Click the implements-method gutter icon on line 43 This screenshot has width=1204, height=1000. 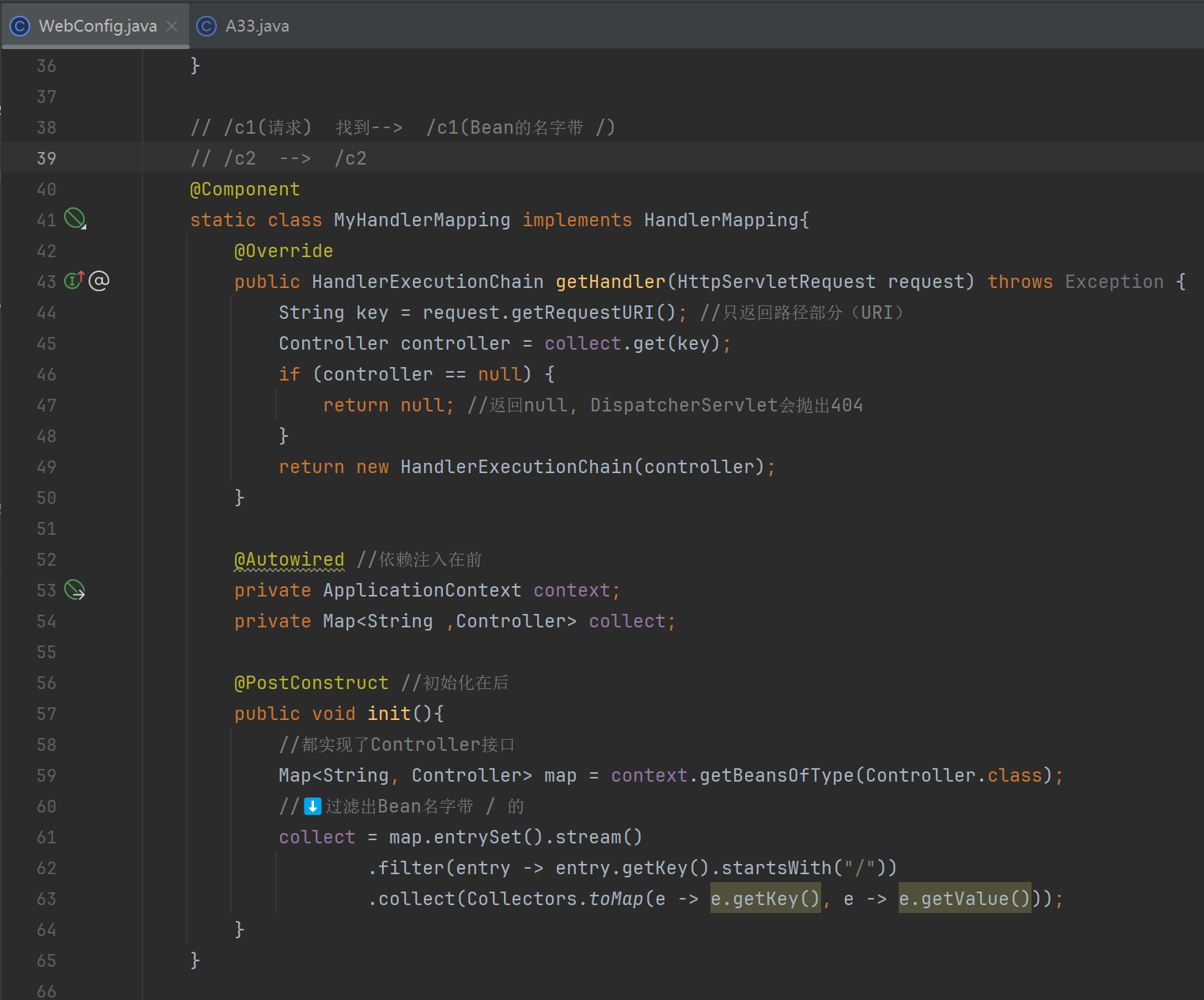pos(74,280)
